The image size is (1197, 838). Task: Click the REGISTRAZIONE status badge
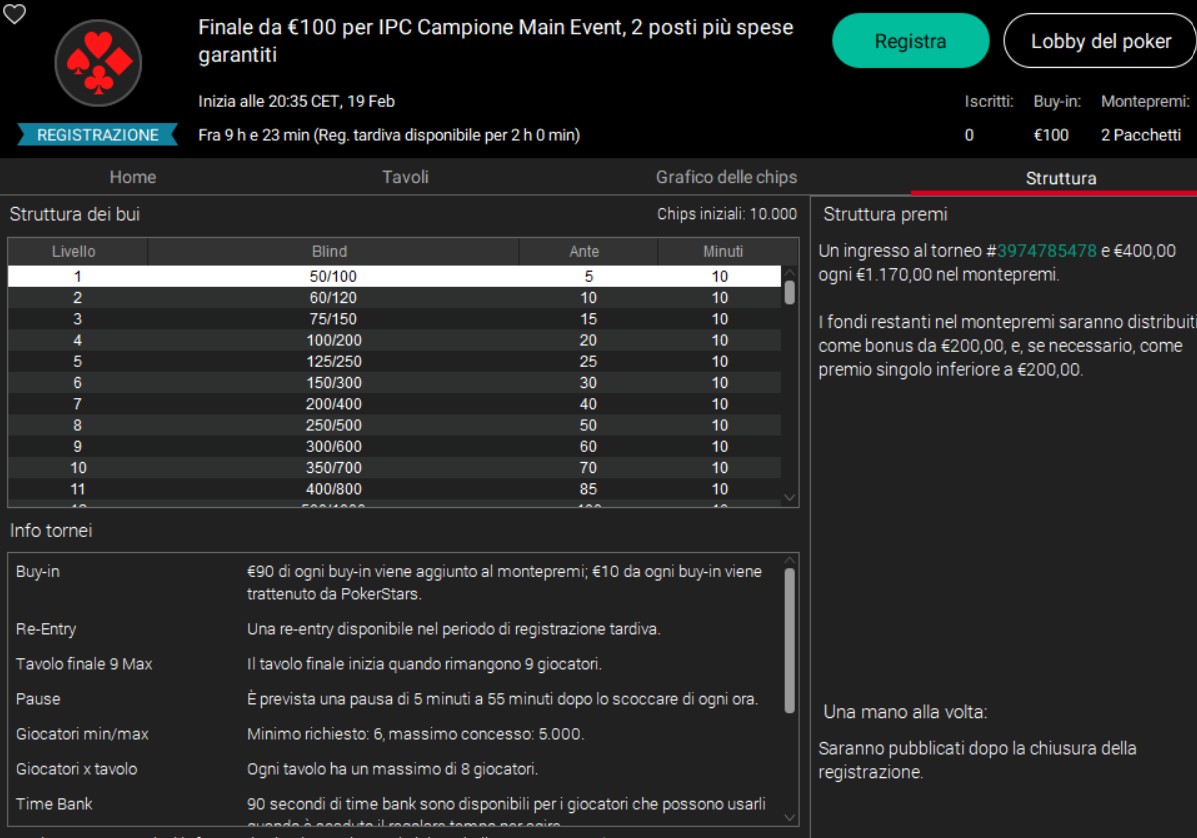(x=97, y=135)
